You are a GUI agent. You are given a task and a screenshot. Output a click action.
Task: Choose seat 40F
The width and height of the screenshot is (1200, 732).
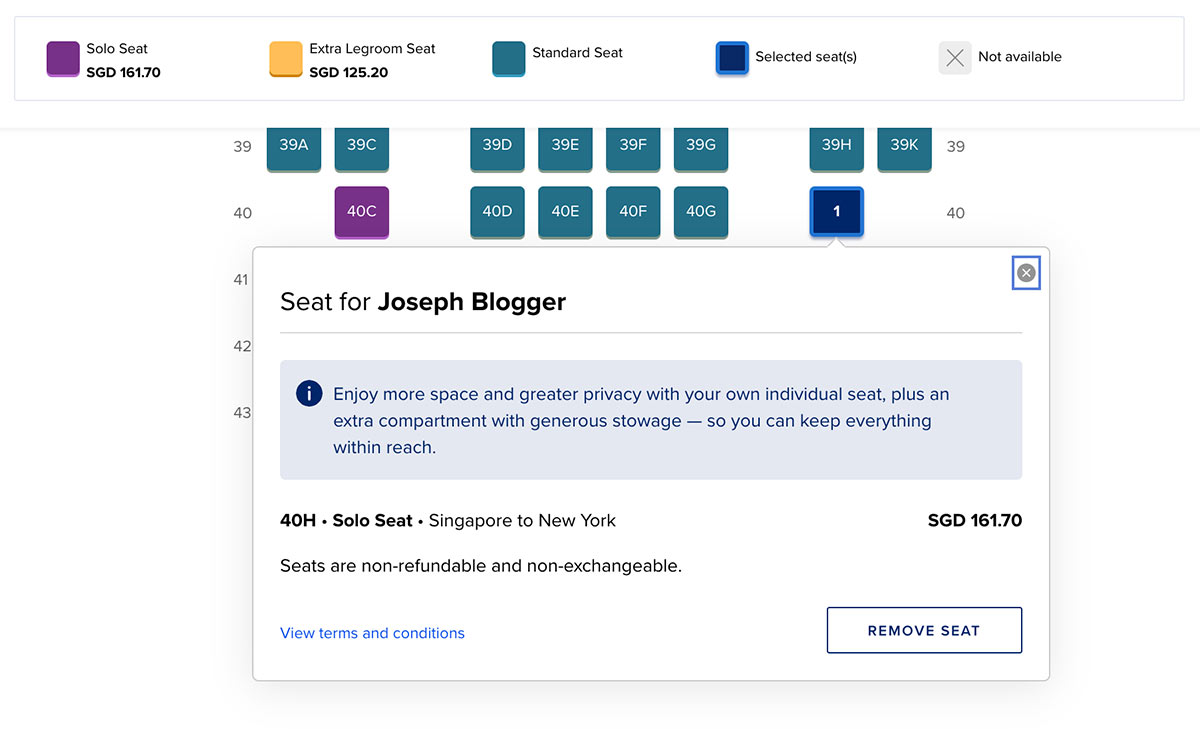click(633, 212)
